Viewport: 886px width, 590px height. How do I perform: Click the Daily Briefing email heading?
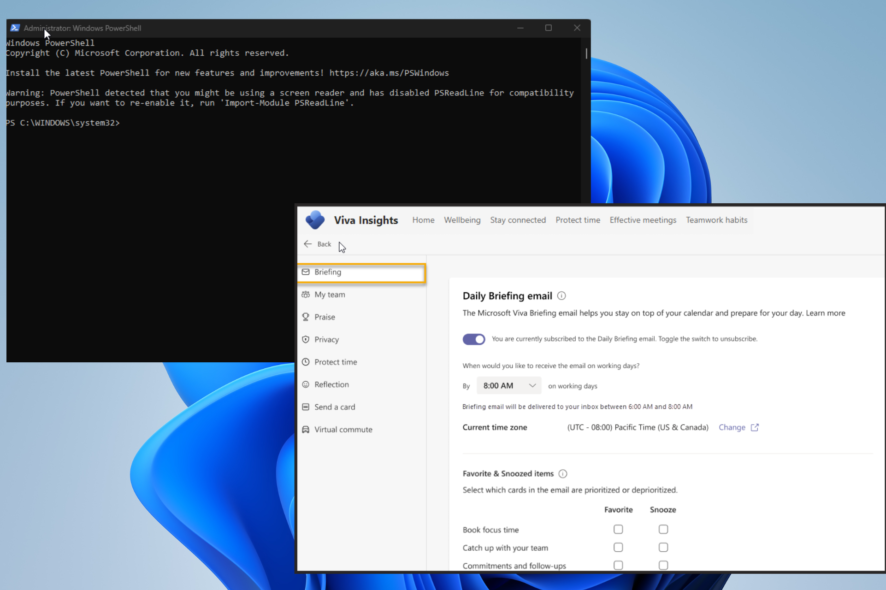click(507, 296)
